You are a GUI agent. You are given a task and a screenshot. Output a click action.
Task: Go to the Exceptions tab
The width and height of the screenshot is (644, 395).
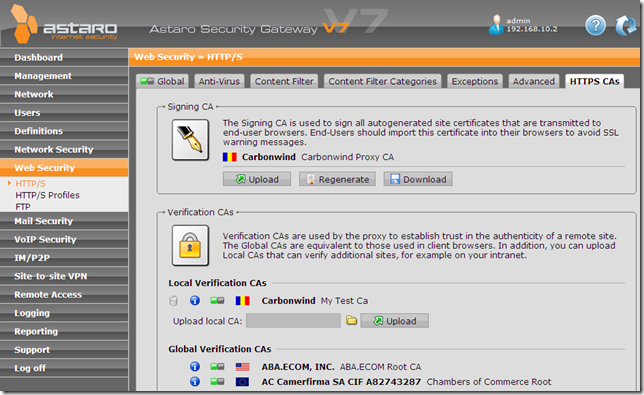(x=475, y=81)
